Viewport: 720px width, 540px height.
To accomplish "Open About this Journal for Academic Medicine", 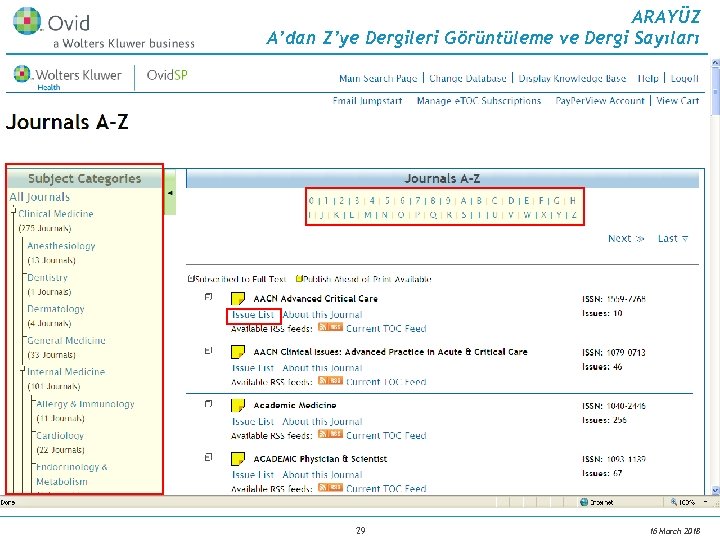I will pyautogui.click(x=322, y=421).
